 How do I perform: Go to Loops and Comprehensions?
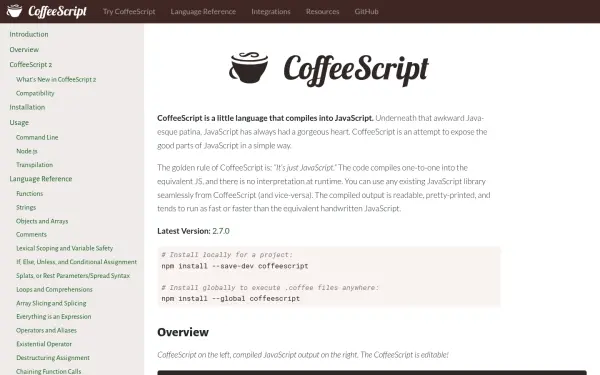pyautogui.click(x=54, y=290)
